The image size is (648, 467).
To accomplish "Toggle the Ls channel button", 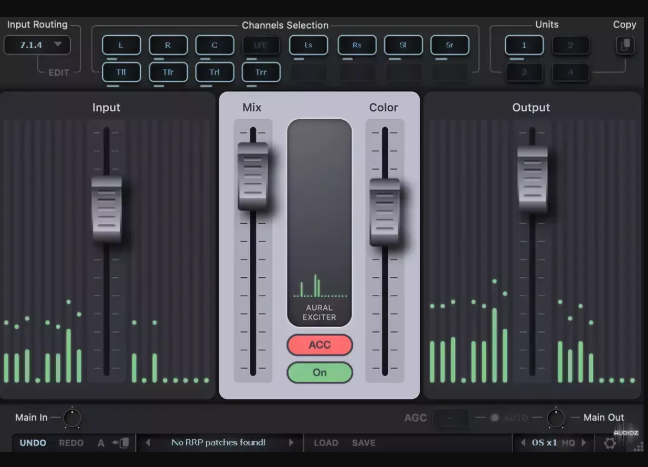I will pos(308,45).
